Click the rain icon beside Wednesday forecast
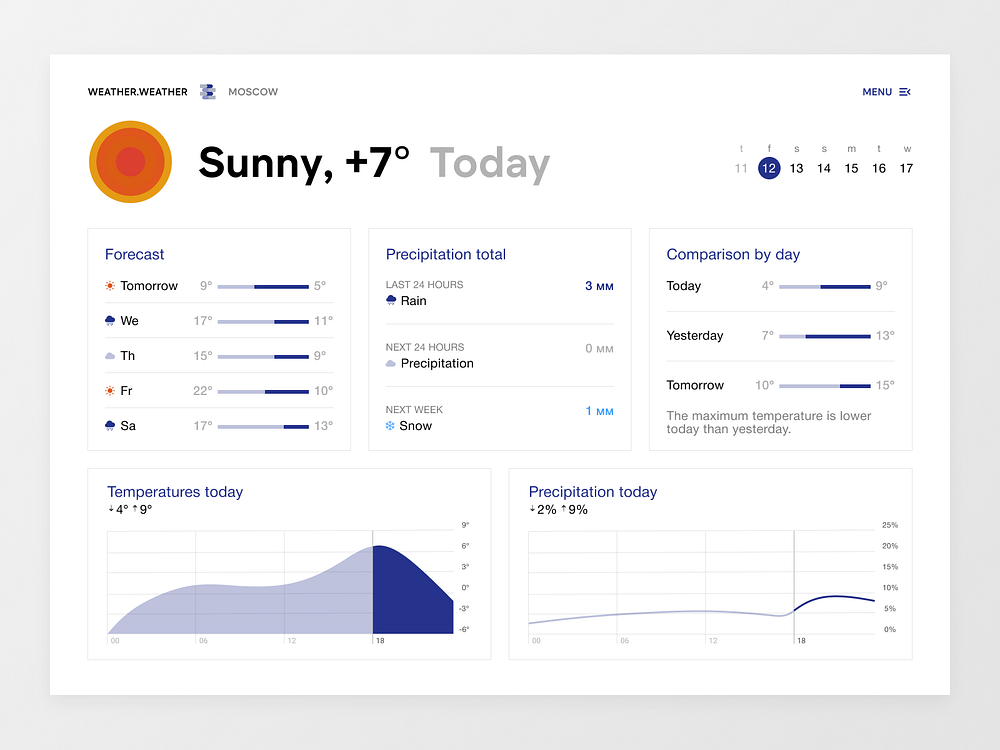Viewport: 1000px width, 750px height. [110, 320]
